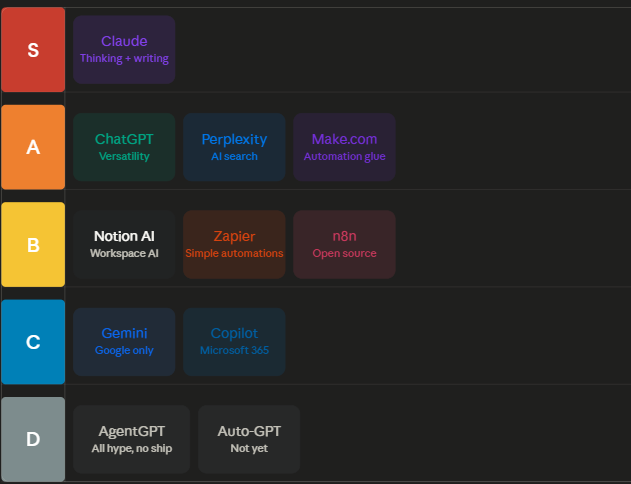This screenshot has height=484, width=631.
Task: Select the Make.com Automation glue card
Action: [344, 147]
